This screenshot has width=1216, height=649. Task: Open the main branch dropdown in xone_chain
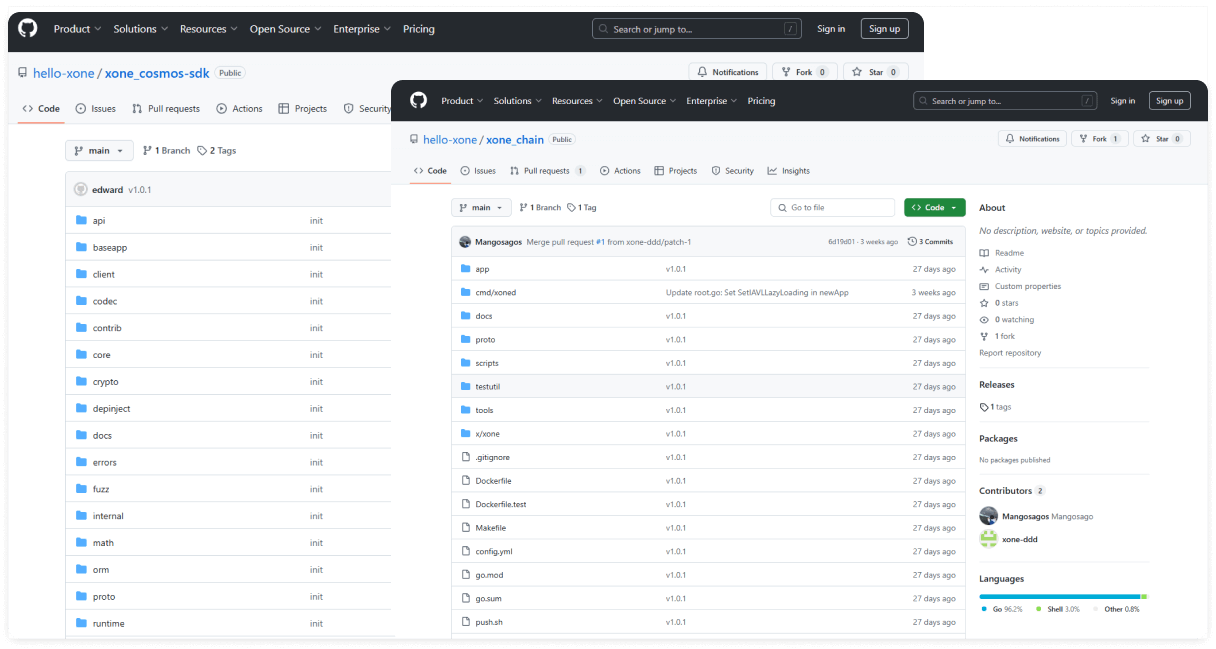coord(481,207)
